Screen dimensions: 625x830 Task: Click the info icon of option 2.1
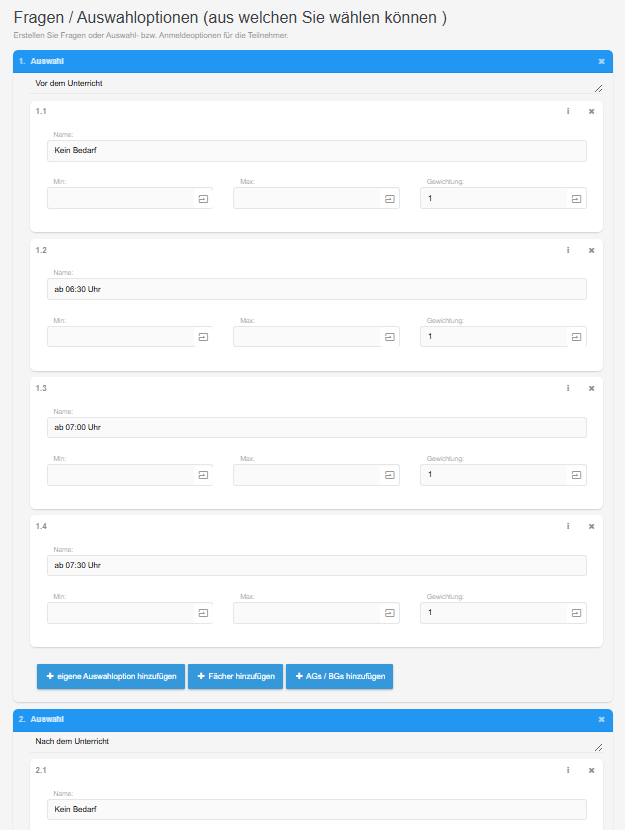point(568,770)
